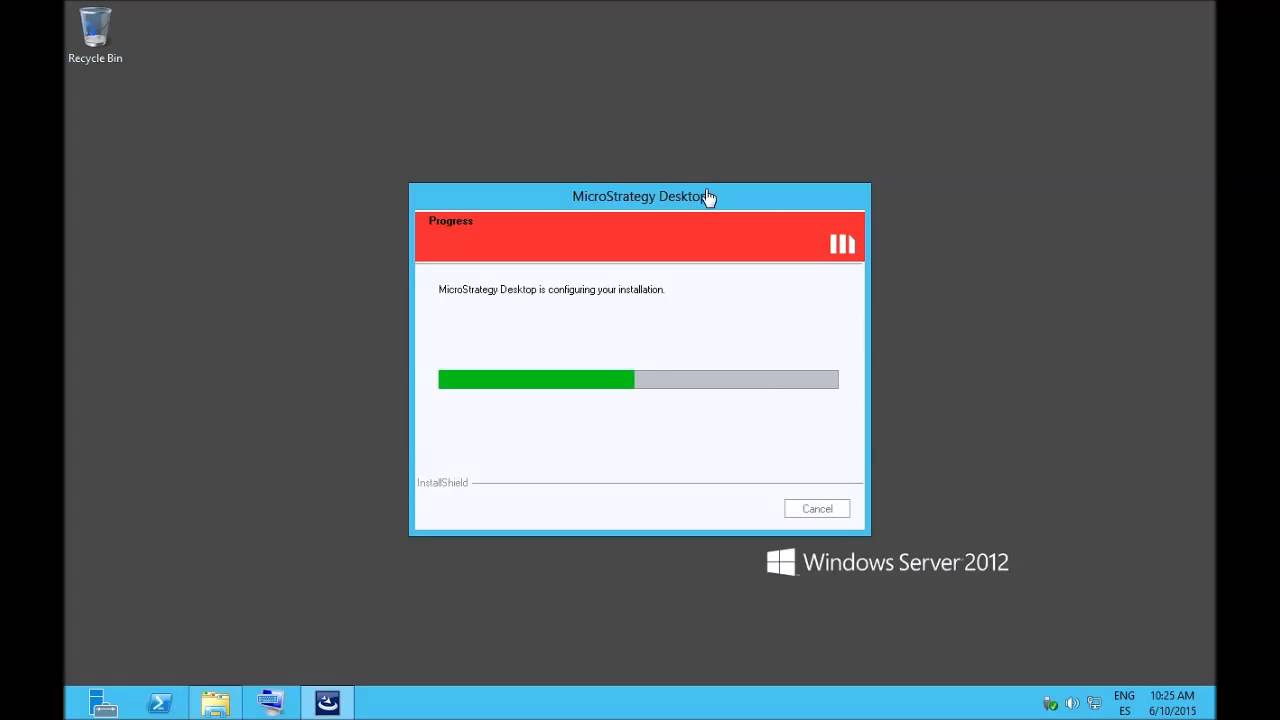Open the clock showing 10:25 AM
Screen dimensions: 1280x720
1172,703
